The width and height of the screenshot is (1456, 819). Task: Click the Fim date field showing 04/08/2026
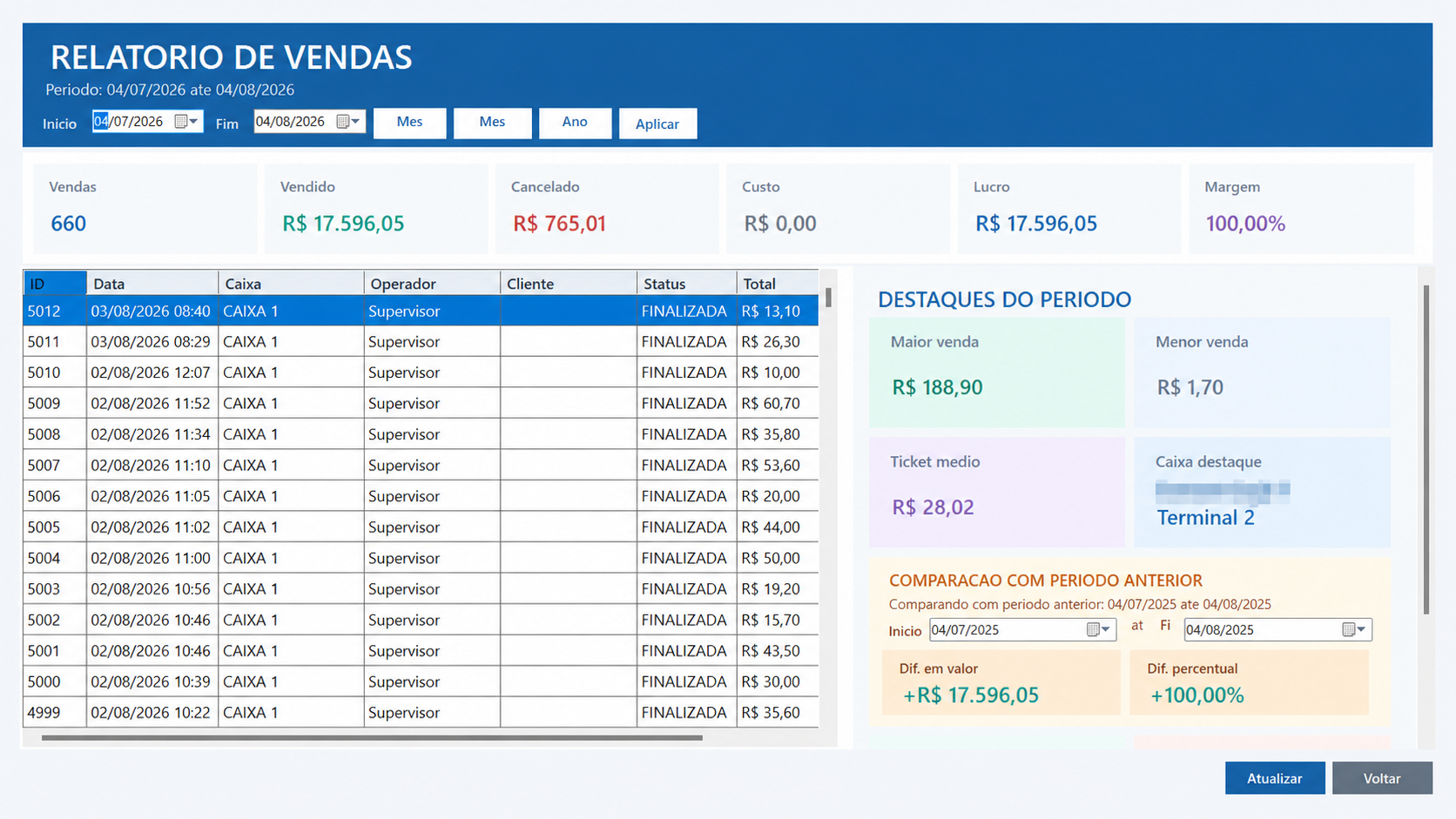(x=309, y=122)
